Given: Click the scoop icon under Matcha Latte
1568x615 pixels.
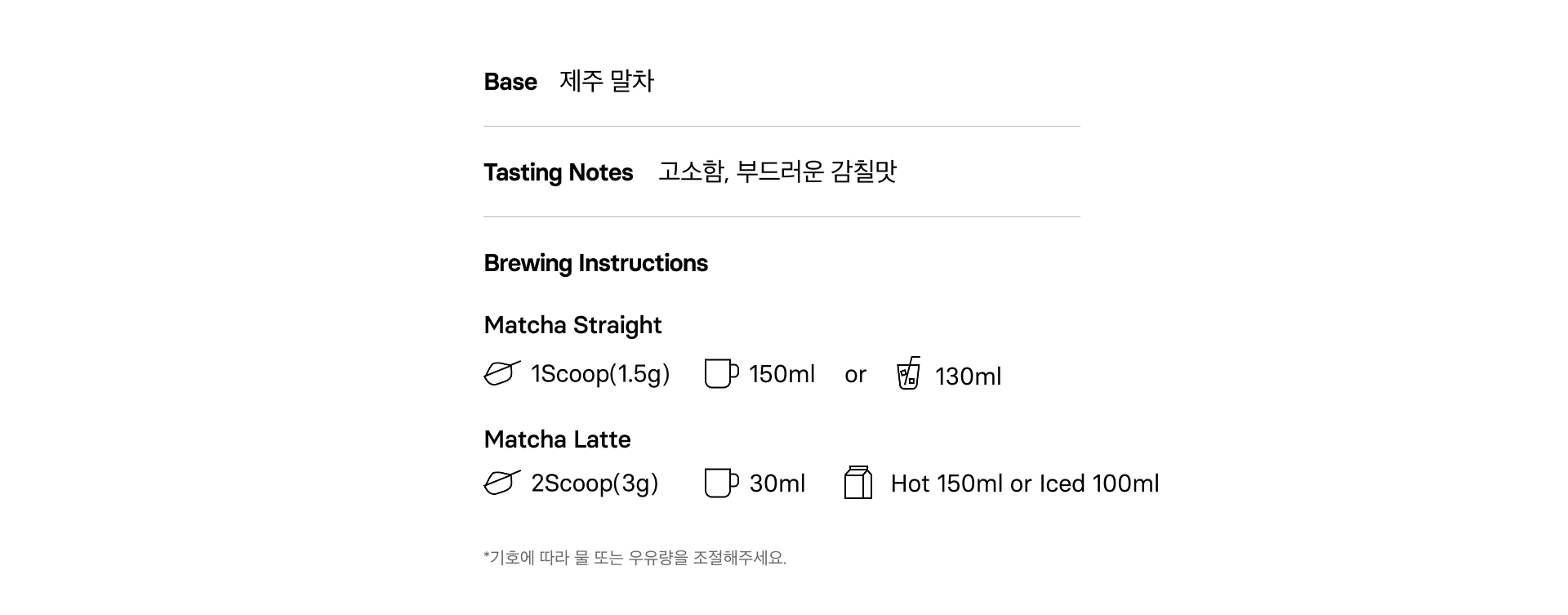Looking at the screenshot, I should [x=501, y=483].
